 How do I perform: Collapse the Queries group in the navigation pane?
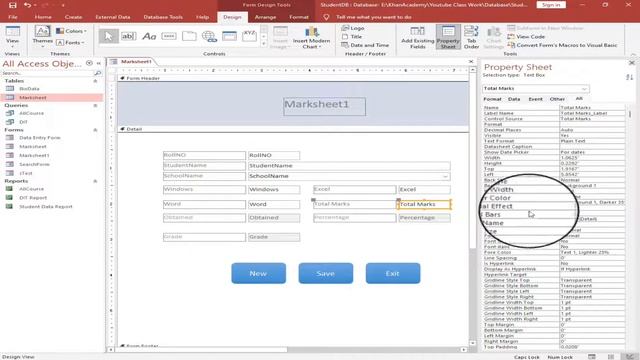pyautogui.click(x=96, y=105)
